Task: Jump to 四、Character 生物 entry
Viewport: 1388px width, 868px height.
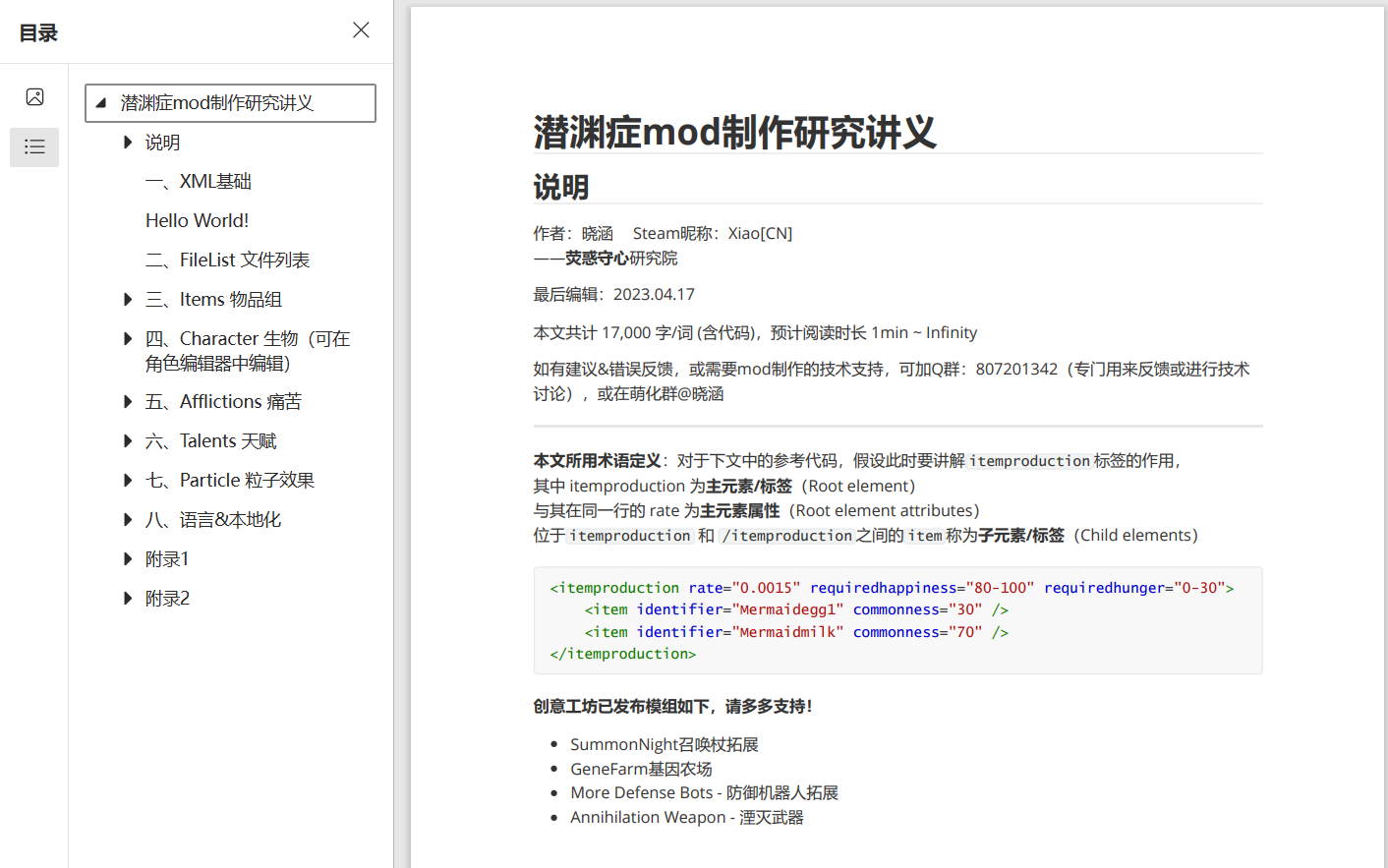Action: 248,351
